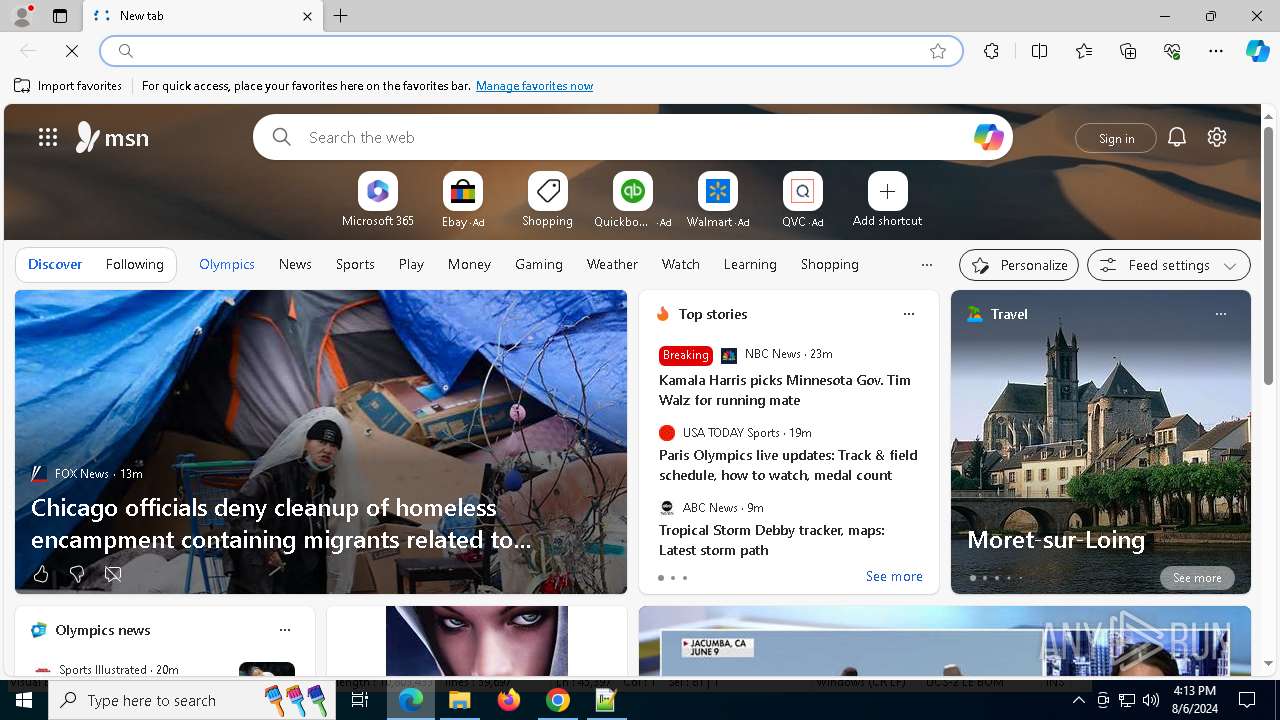
Task: Open Olympics news card options menu
Action: pos(284,630)
